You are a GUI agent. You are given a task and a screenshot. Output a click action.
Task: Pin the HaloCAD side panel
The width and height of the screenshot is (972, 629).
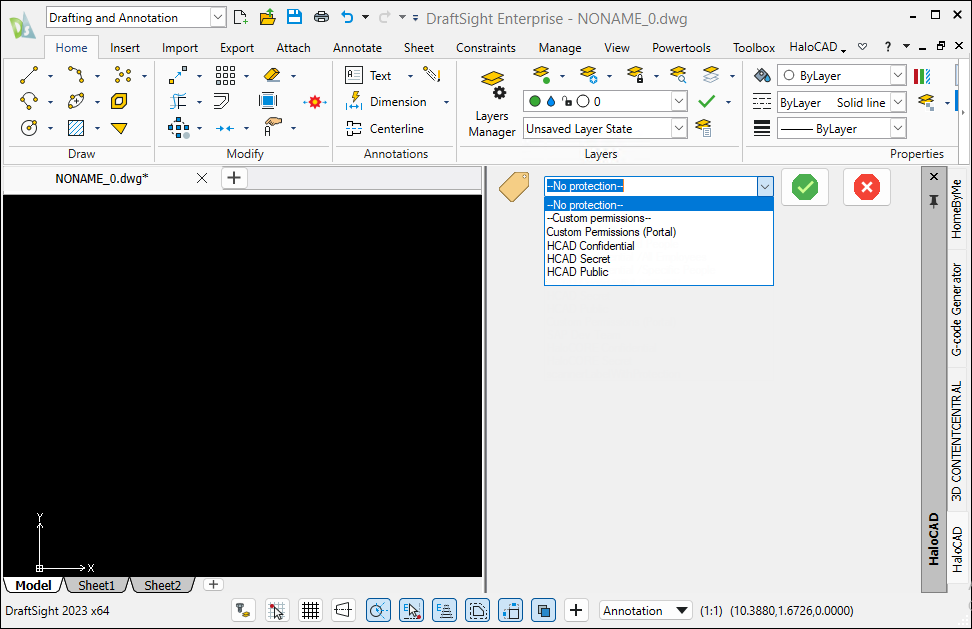pos(934,201)
